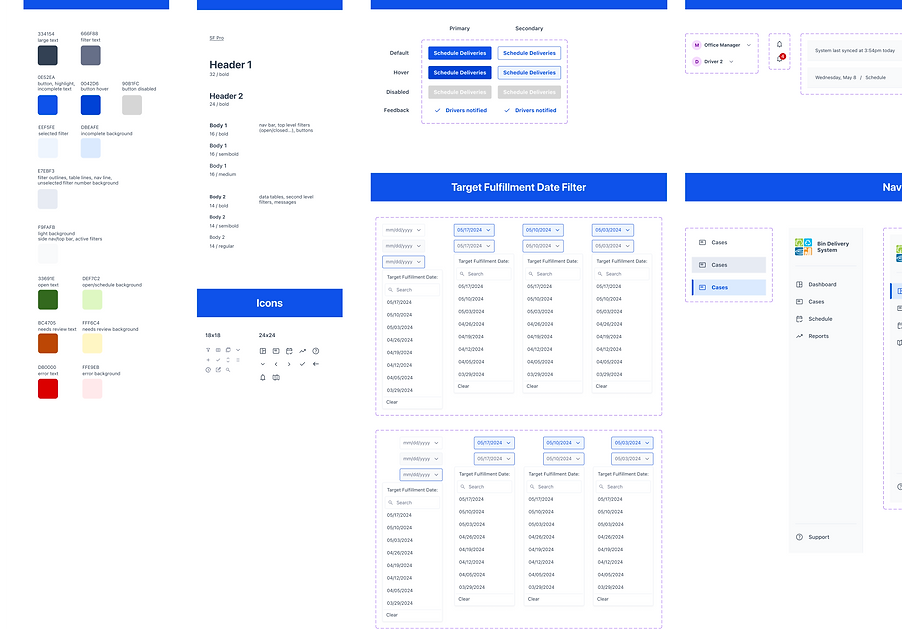
Task: Click the underlined SF Pro font label
Action: (216, 37)
